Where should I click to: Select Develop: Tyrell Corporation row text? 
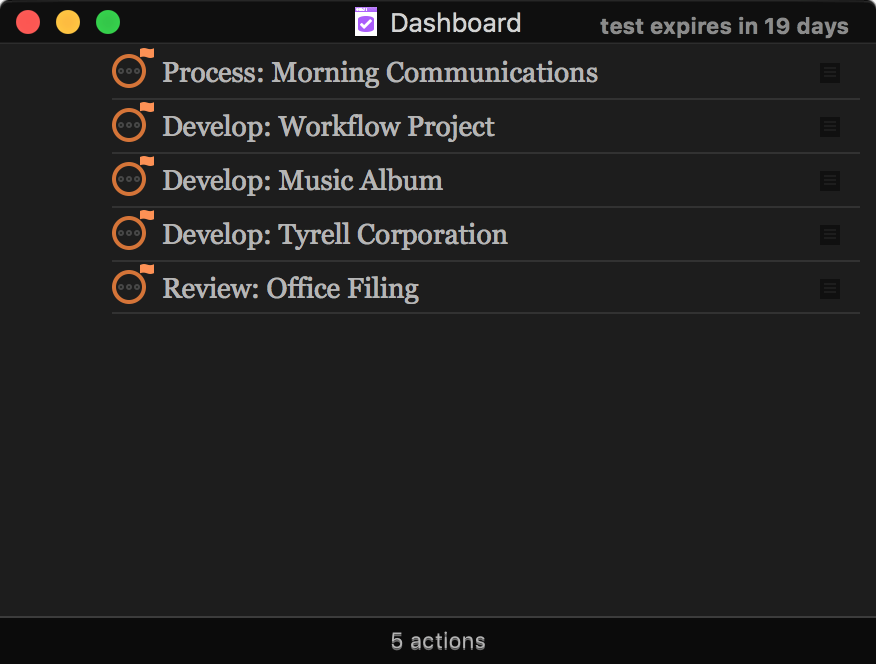pyautogui.click(x=334, y=235)
